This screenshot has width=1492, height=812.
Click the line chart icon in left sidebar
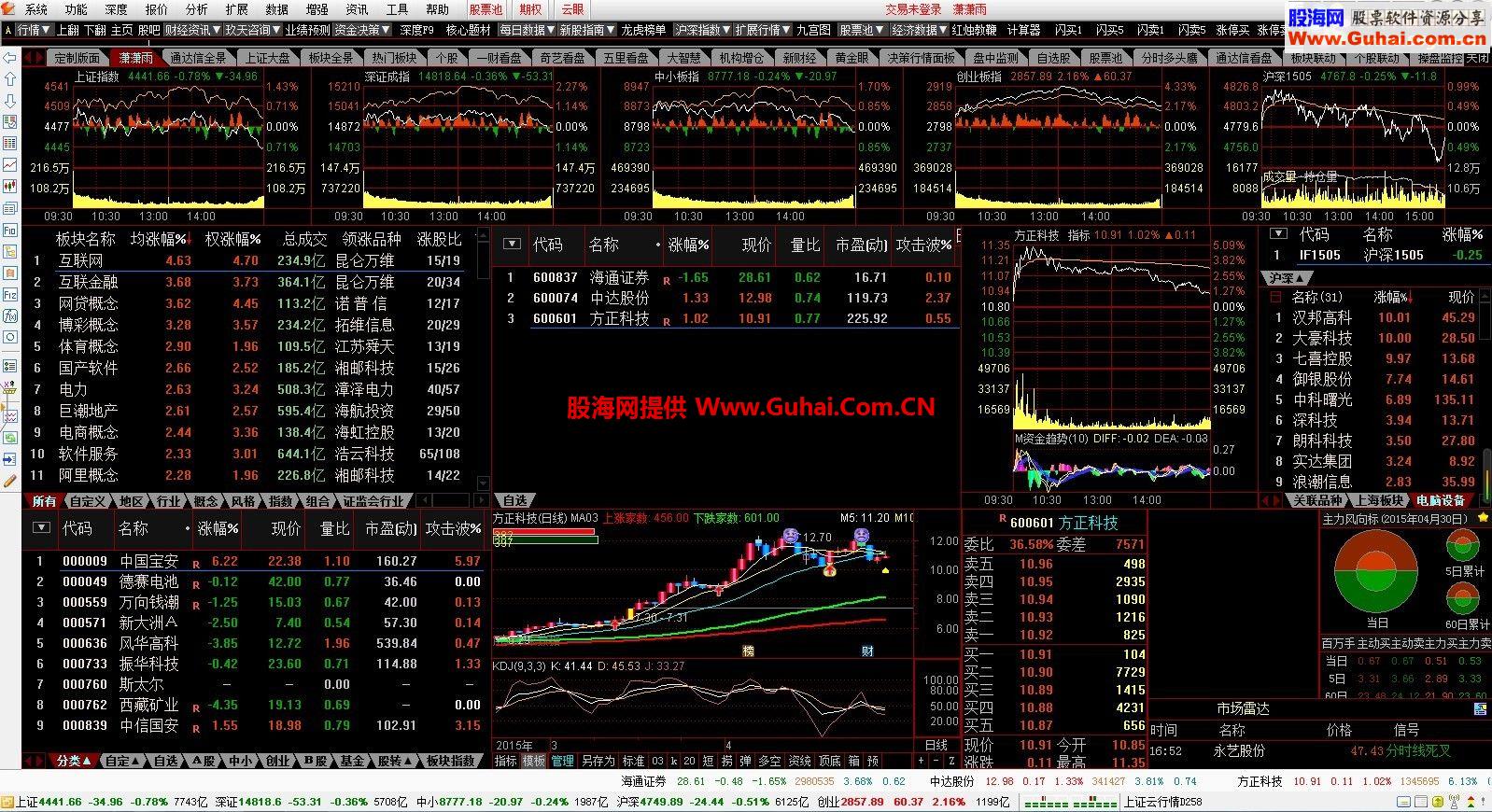(10, 164)
